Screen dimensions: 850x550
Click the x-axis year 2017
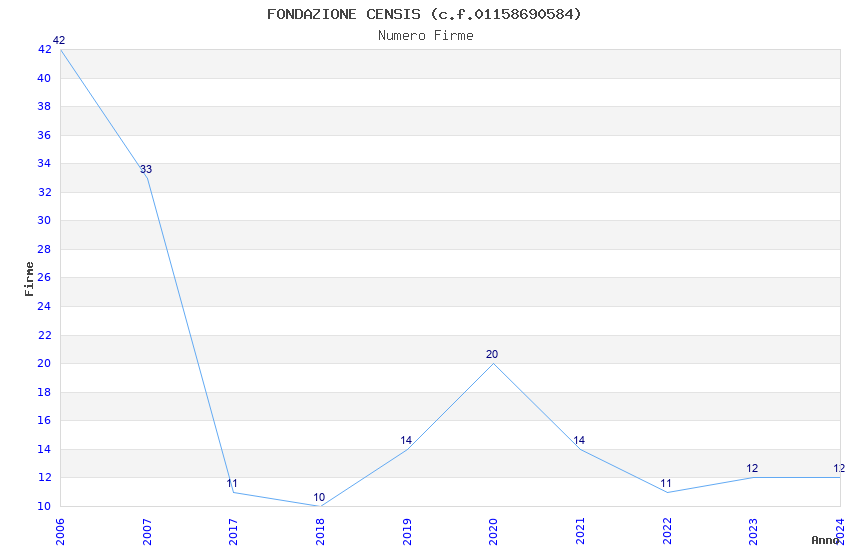[x=233, y=531]
